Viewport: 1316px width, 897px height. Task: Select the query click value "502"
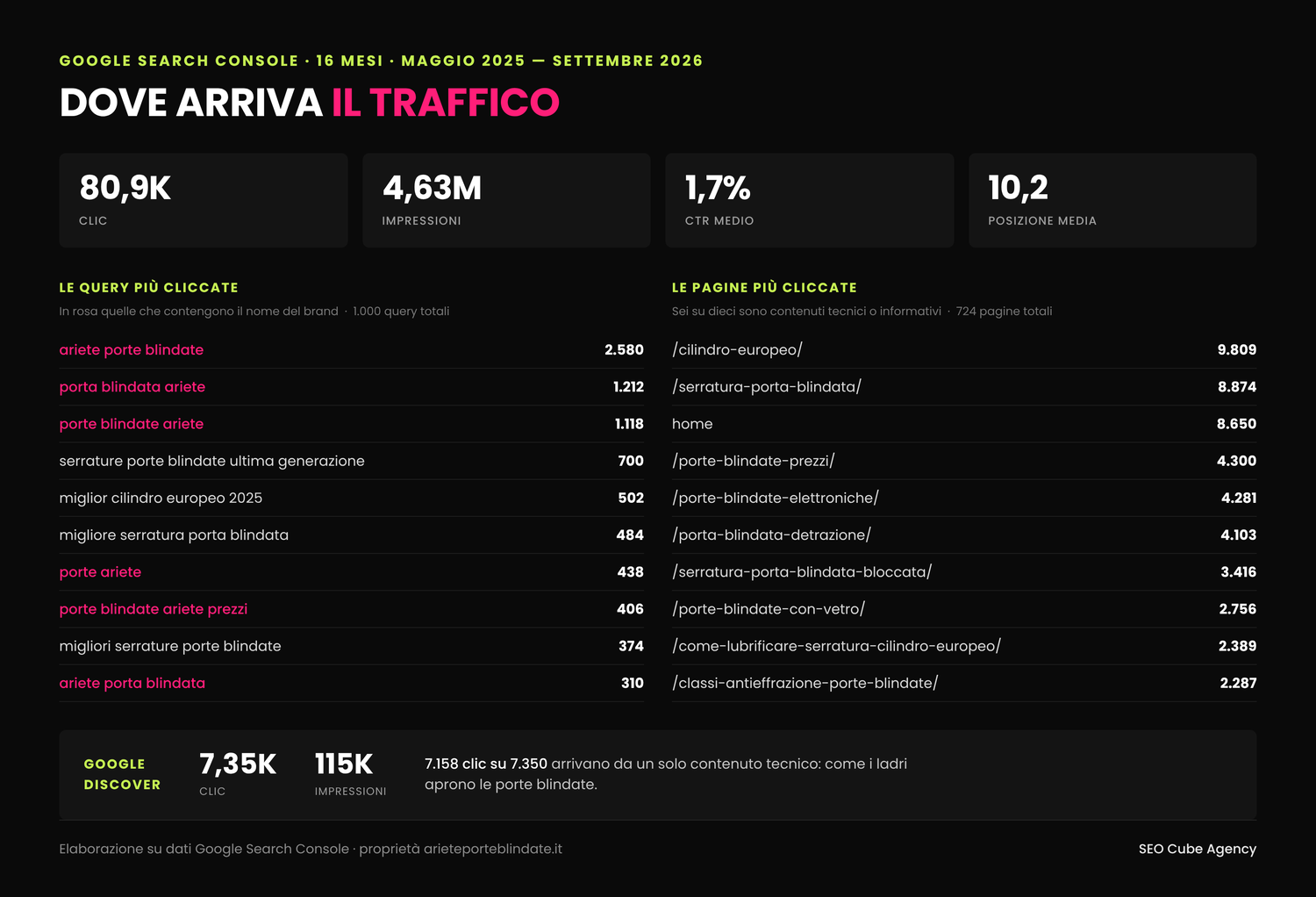631,498
